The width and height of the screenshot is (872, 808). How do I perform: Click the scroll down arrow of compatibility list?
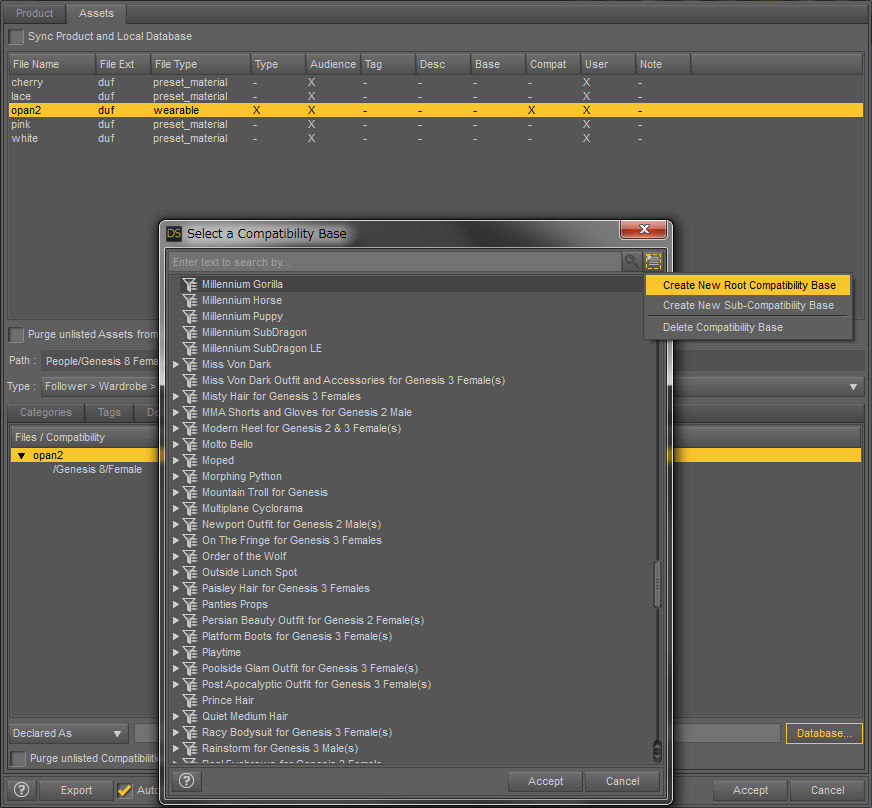click(657, 755)
